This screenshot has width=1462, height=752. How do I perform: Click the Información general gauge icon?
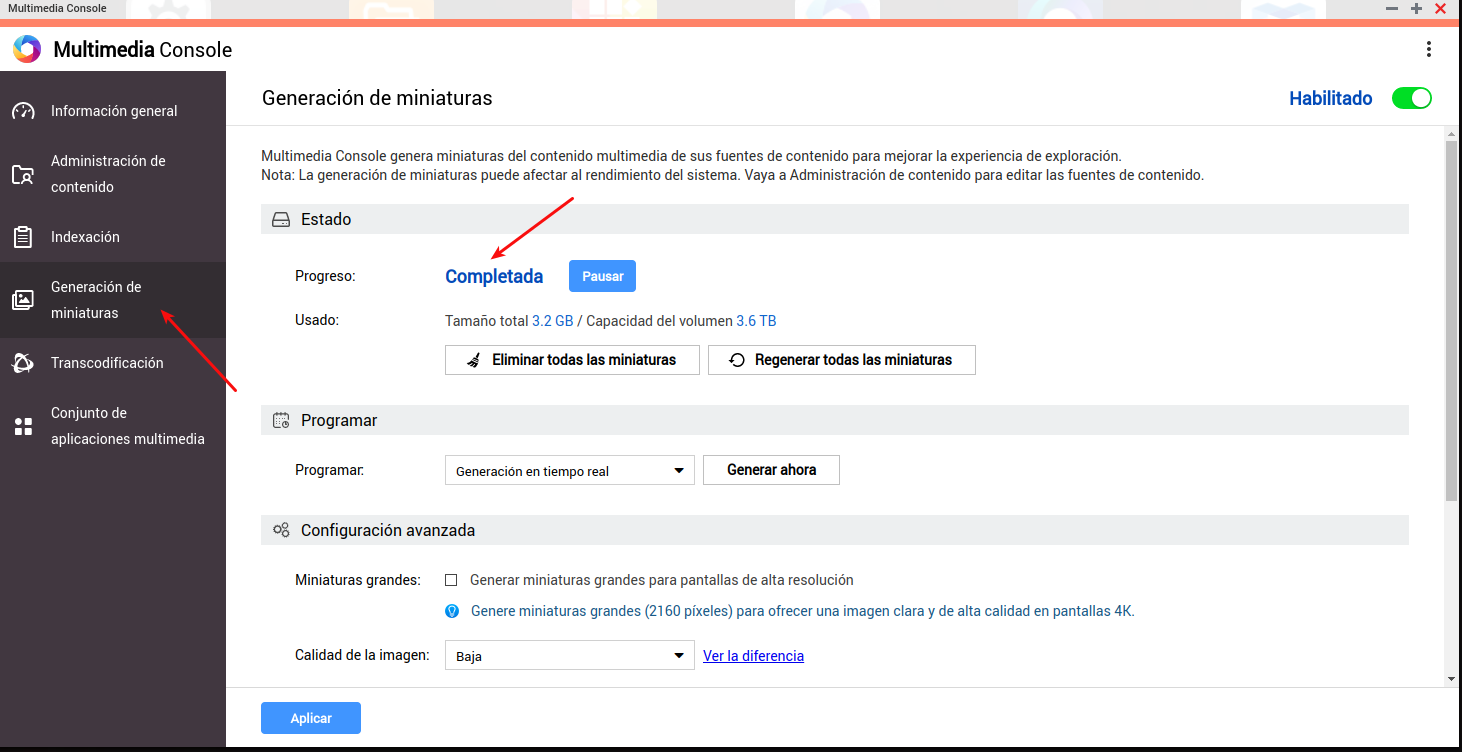23,111
